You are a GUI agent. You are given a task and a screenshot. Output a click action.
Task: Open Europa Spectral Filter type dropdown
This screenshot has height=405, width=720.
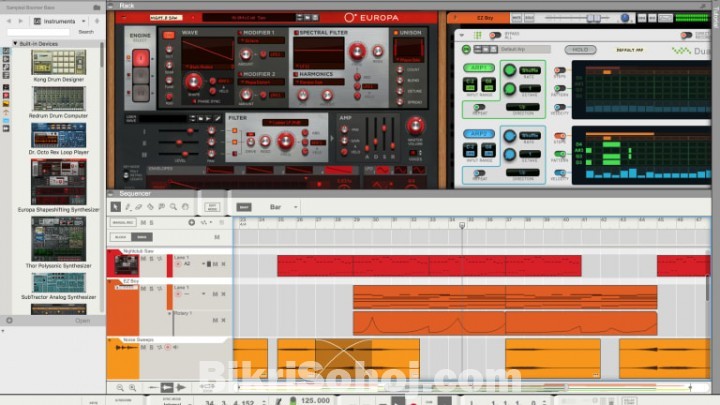click(x=319, y=66)
